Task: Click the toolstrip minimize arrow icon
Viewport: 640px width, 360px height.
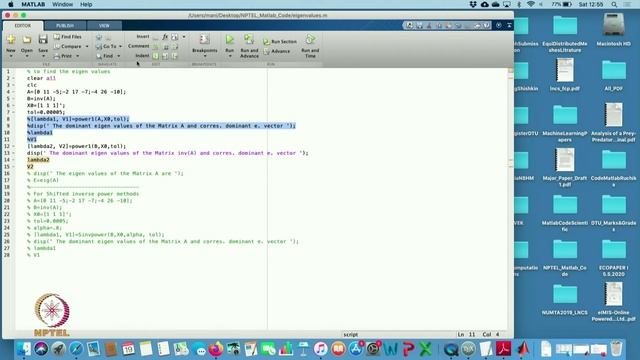Action: pos(509,25)
